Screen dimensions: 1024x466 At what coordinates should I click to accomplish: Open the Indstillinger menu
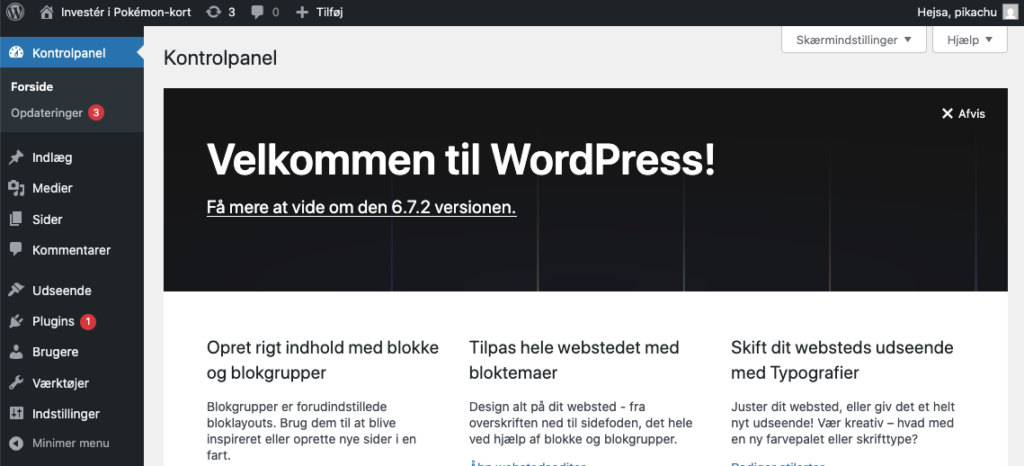pyautogui.click(x=72, y=414)
